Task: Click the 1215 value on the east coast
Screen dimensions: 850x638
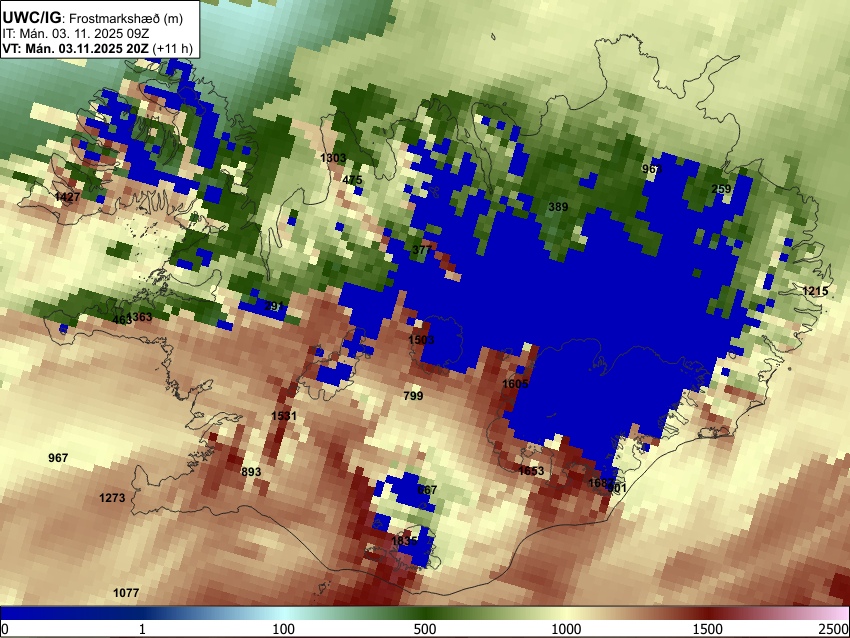Action: click(x=815, y=291)
